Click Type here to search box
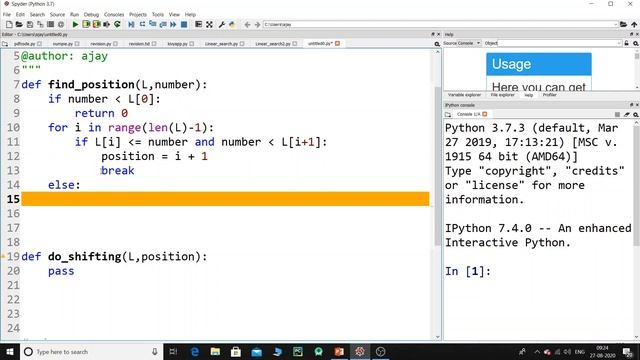Image resolution: width=640 pixels, height=360 pixels. click(x=92, y=351)
